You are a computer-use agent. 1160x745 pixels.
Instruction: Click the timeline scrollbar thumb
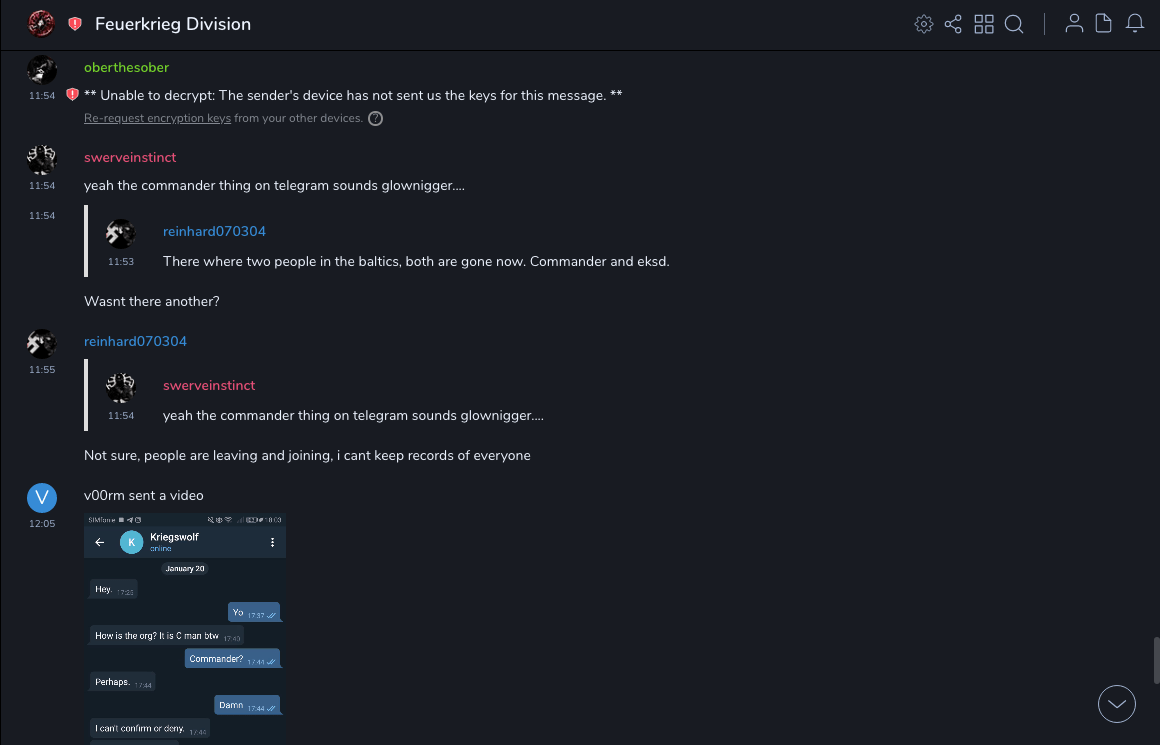tap(1155, 660)
